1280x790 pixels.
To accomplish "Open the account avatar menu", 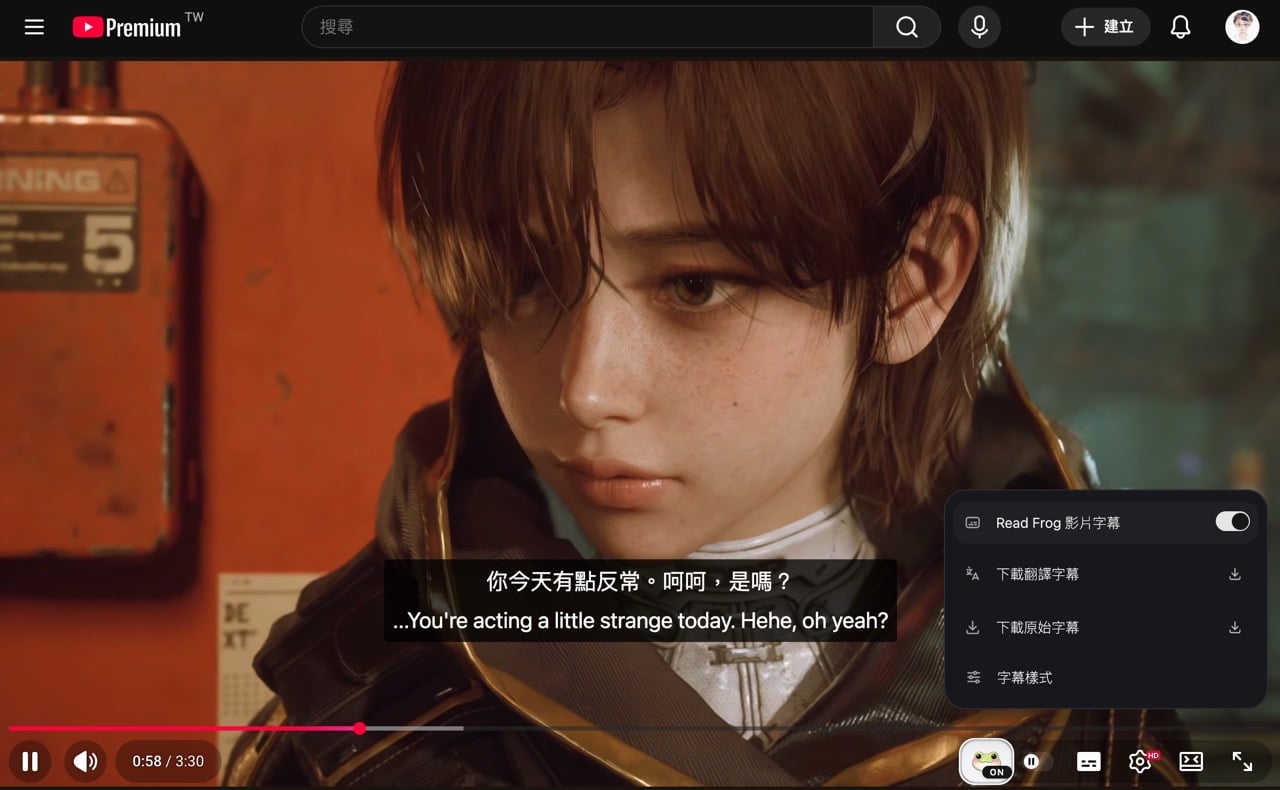I will [1242, 27].
